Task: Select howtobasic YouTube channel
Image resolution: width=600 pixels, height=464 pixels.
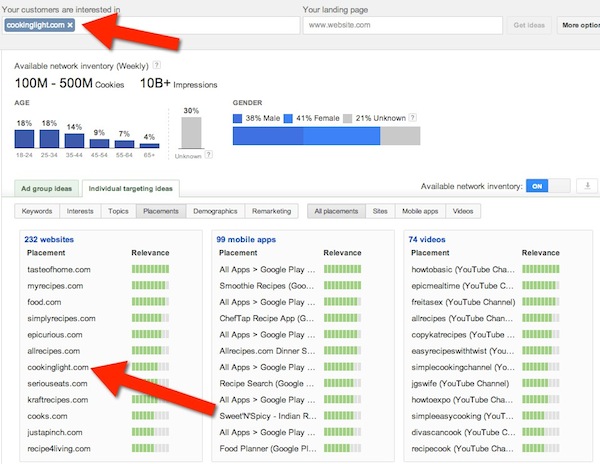Action: click(x=463, y=269)
